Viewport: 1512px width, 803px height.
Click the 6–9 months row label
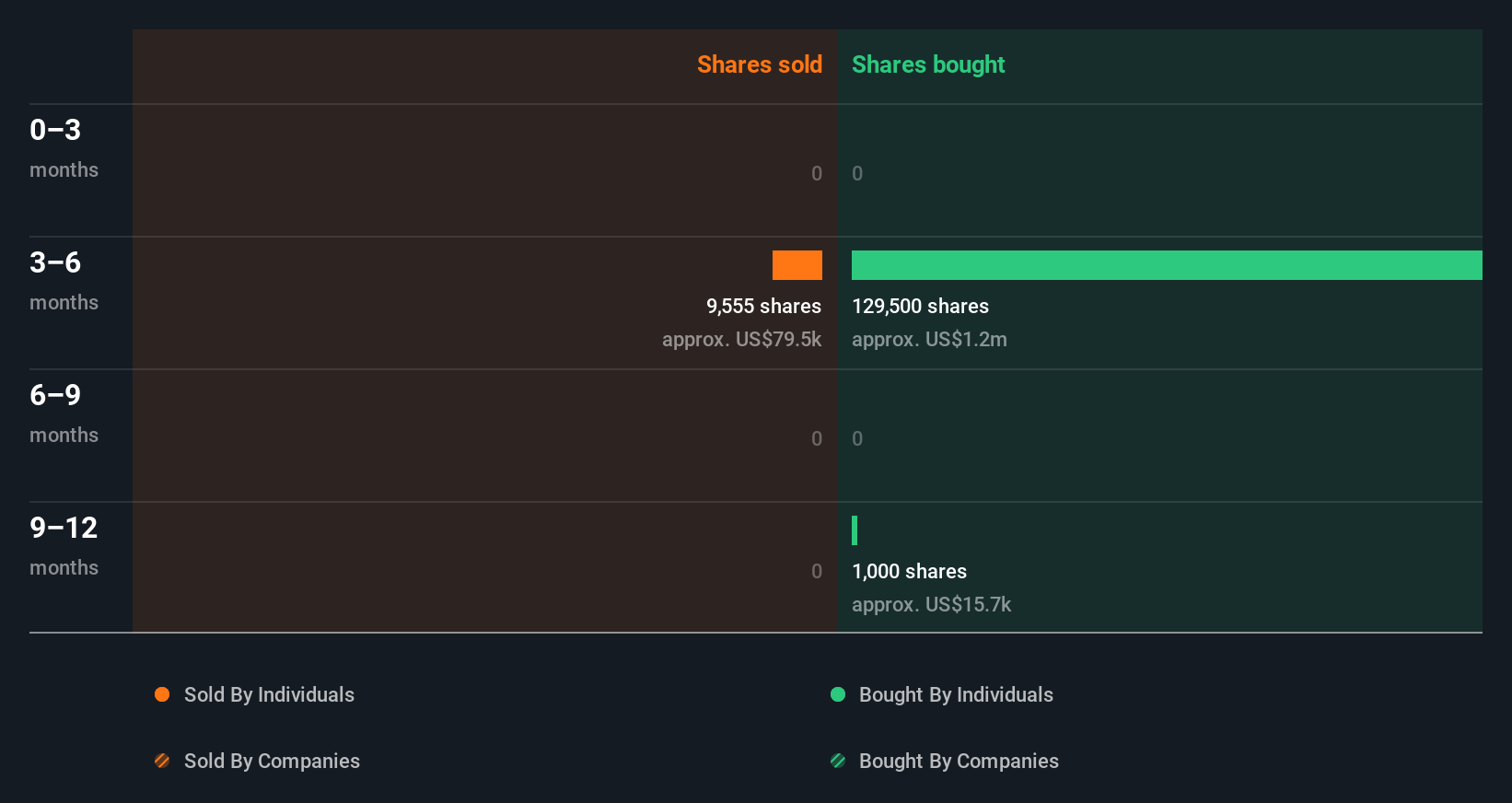point(64,413)
